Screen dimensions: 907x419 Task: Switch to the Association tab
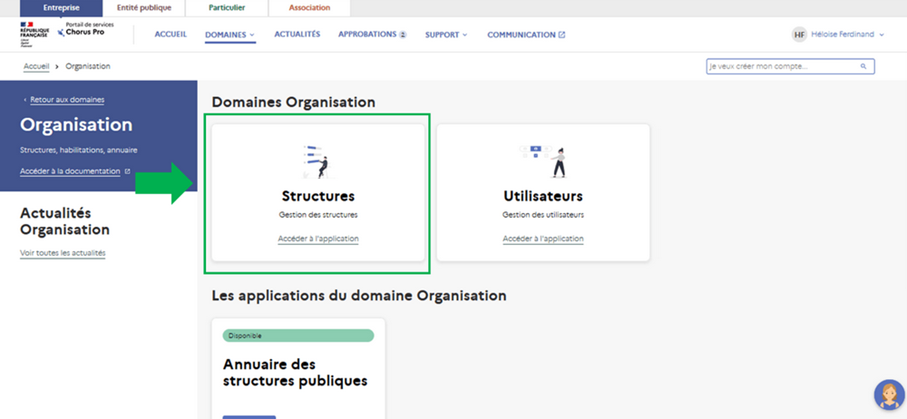[309, 8]
